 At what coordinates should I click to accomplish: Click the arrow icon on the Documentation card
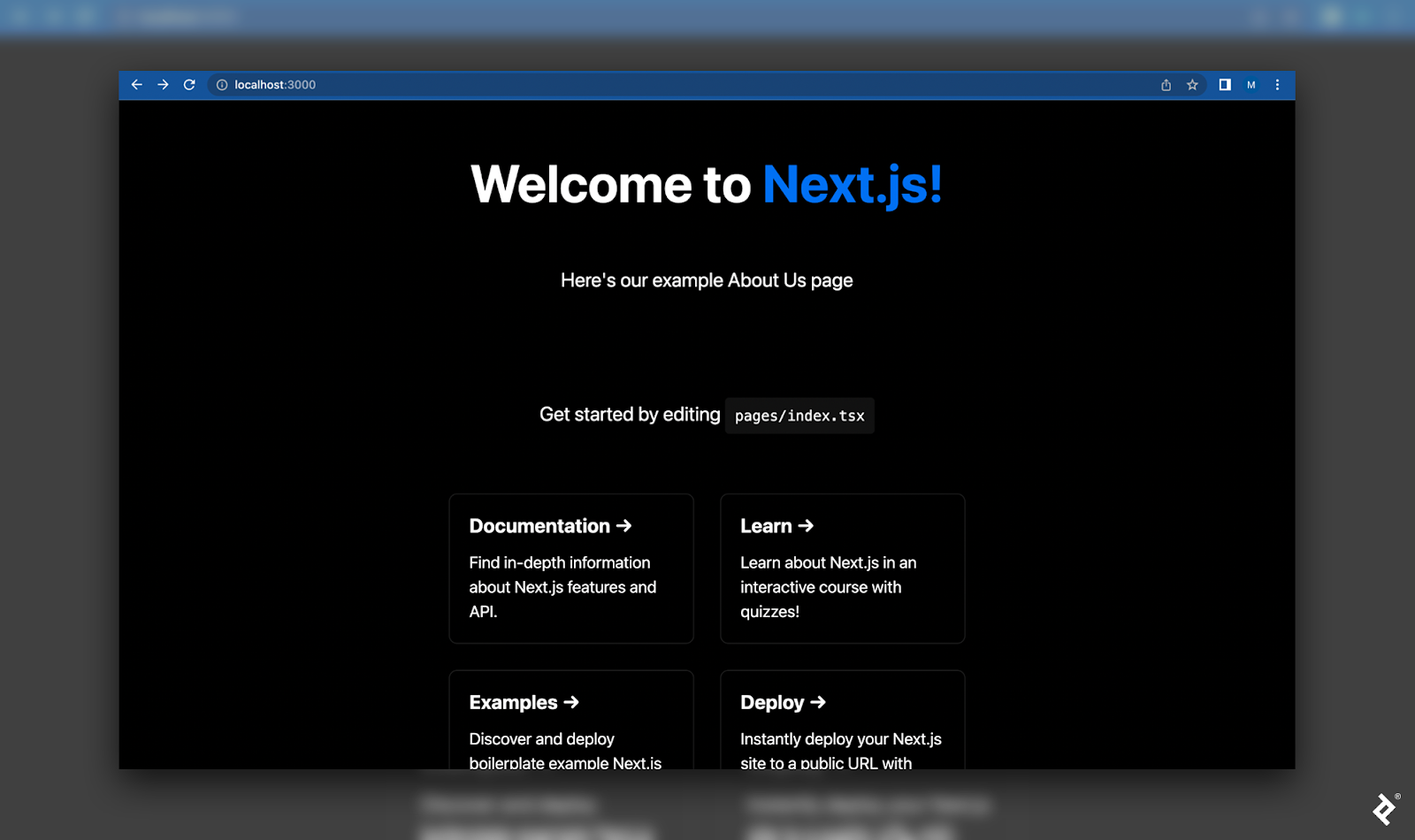pos(624,525)
